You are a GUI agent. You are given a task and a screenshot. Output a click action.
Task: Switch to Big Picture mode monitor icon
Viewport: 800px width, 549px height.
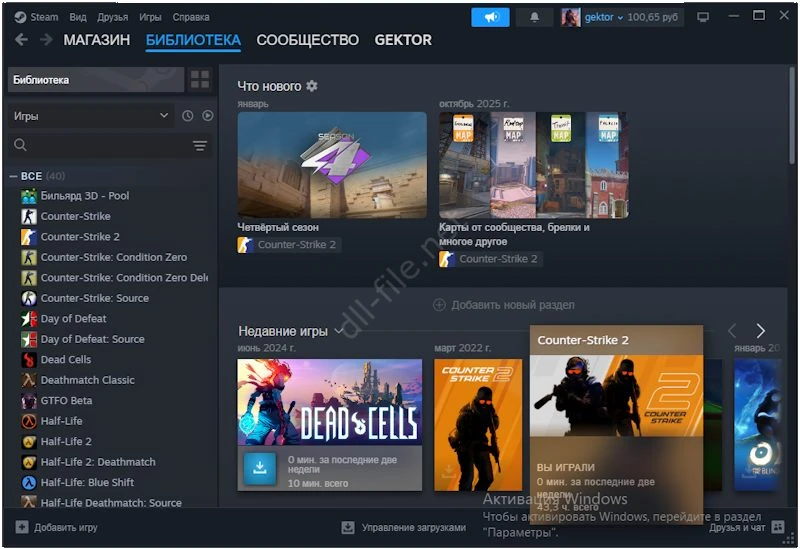pos(703,17)
